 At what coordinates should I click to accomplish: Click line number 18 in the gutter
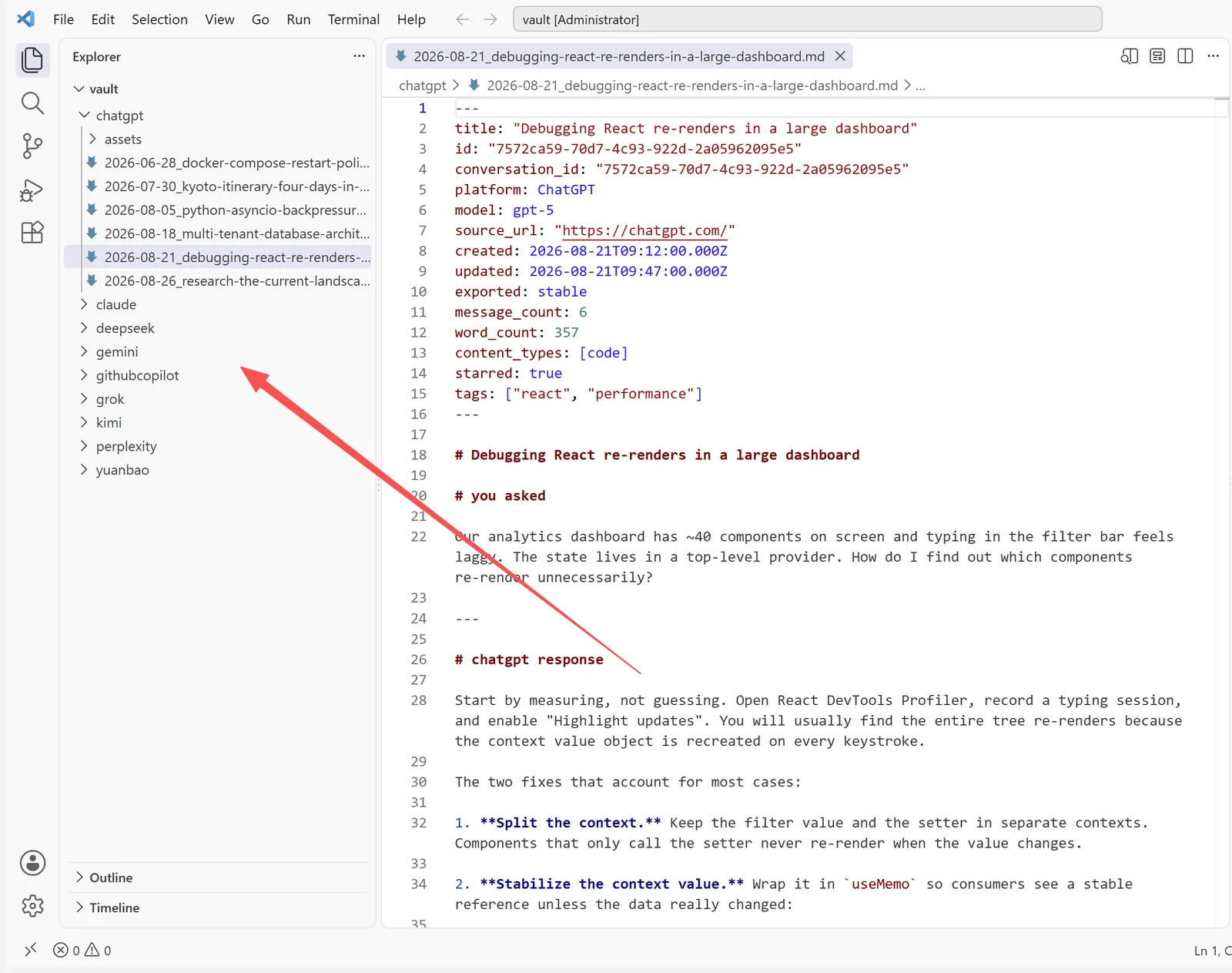click(x=418, y=455)
